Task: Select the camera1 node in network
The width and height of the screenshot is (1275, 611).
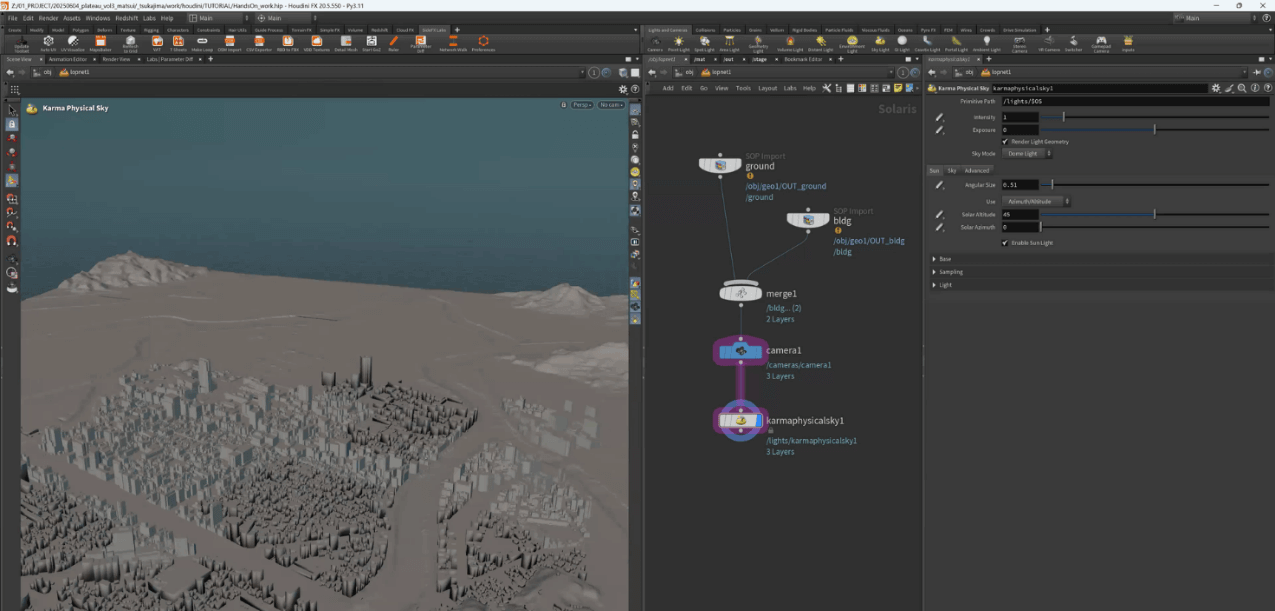Action: (x=741, y=351)
